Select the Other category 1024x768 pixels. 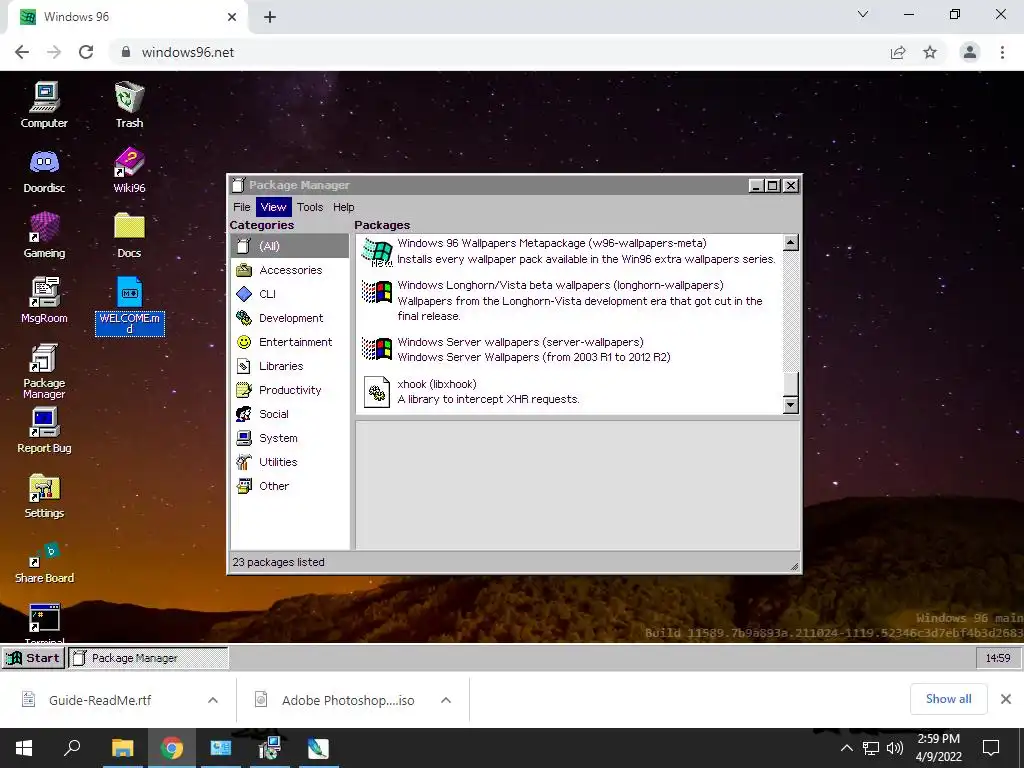point(290,486)
